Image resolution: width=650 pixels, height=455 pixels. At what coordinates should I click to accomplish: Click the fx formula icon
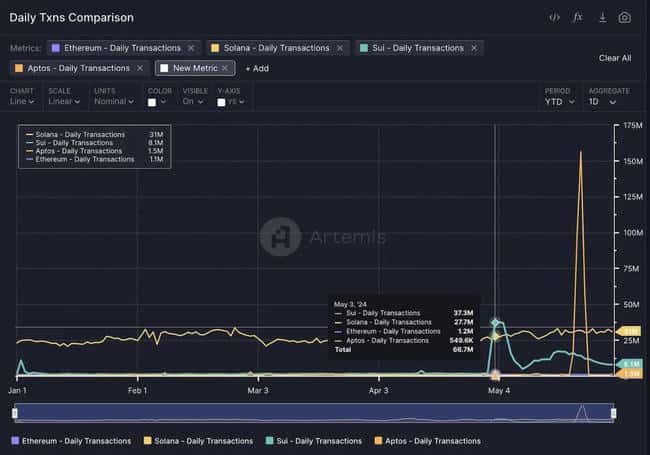(x=578, y=17)
